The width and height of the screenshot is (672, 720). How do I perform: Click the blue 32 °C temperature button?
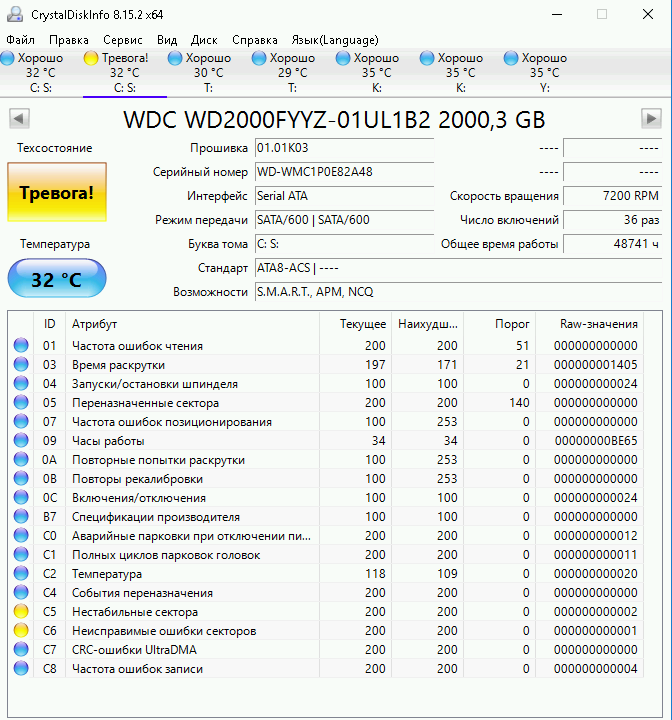click(57, 278)
